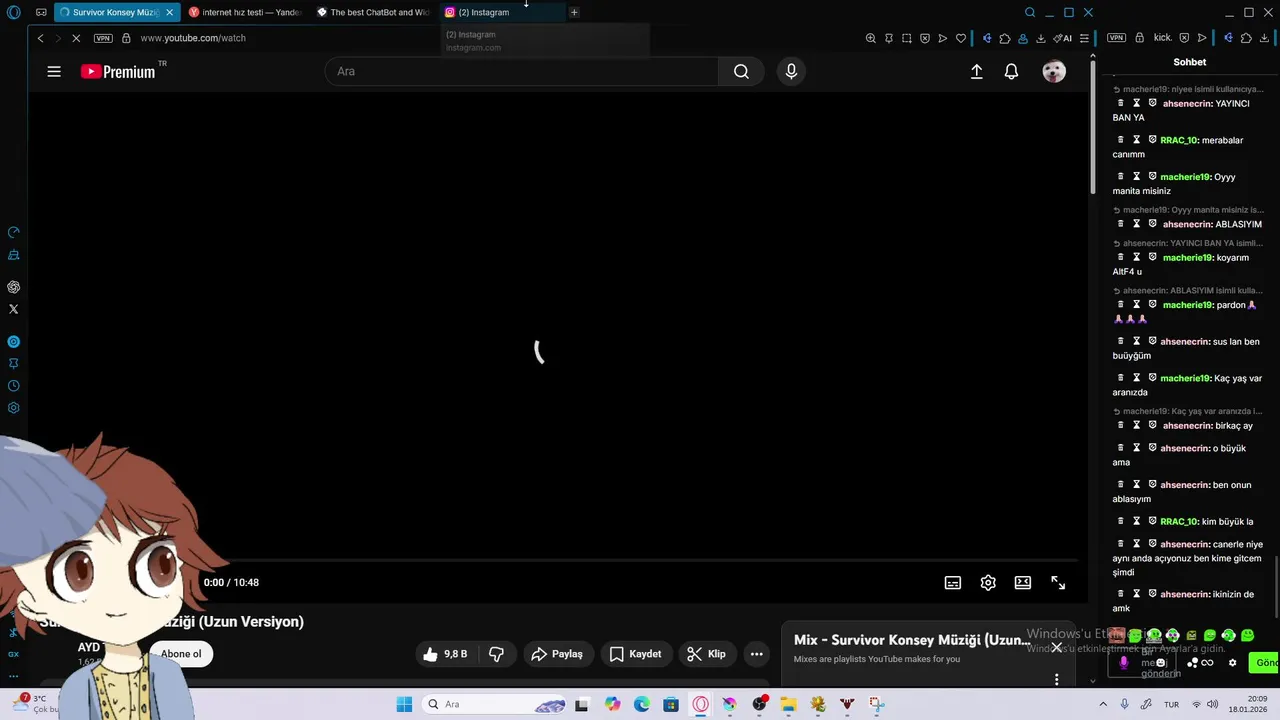
Task: Switch to the internet hız testi tab
Action: (x=244, y=12)
